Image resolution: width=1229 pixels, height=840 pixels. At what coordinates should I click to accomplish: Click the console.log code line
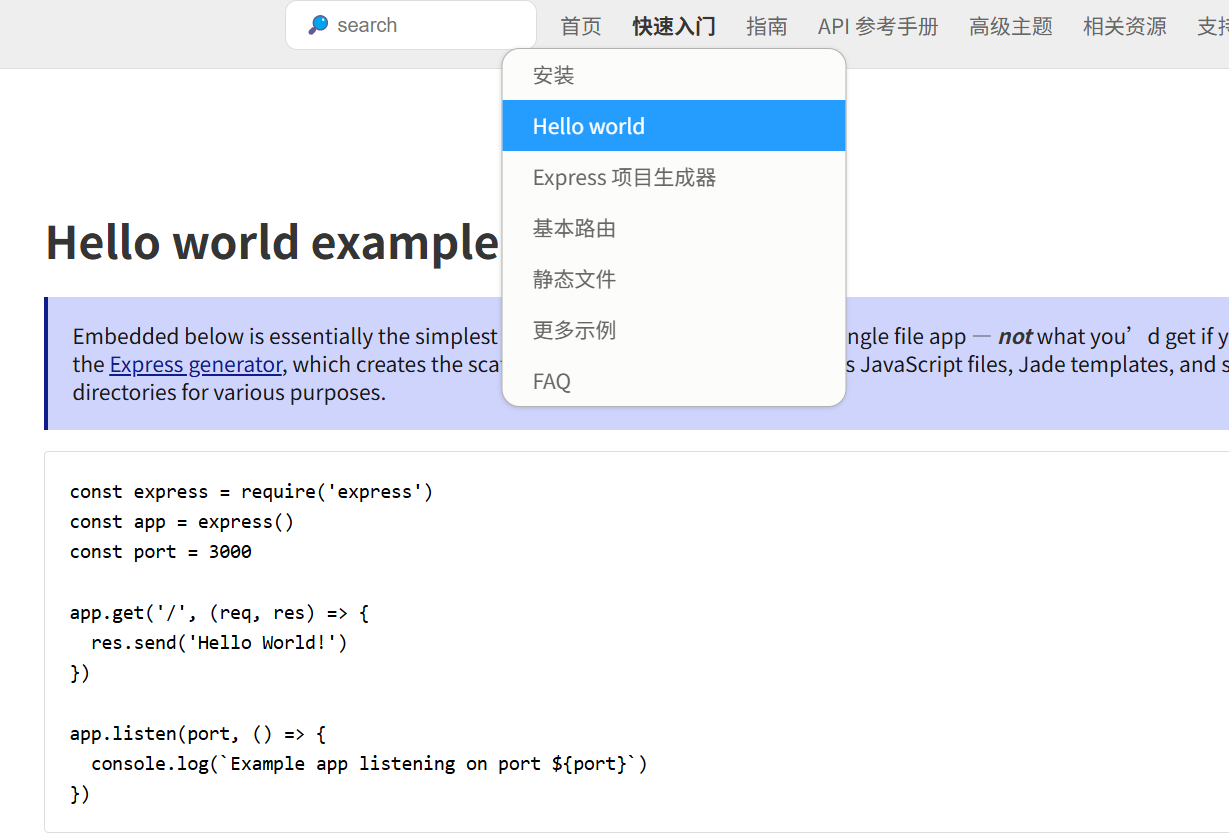point(369,764)
